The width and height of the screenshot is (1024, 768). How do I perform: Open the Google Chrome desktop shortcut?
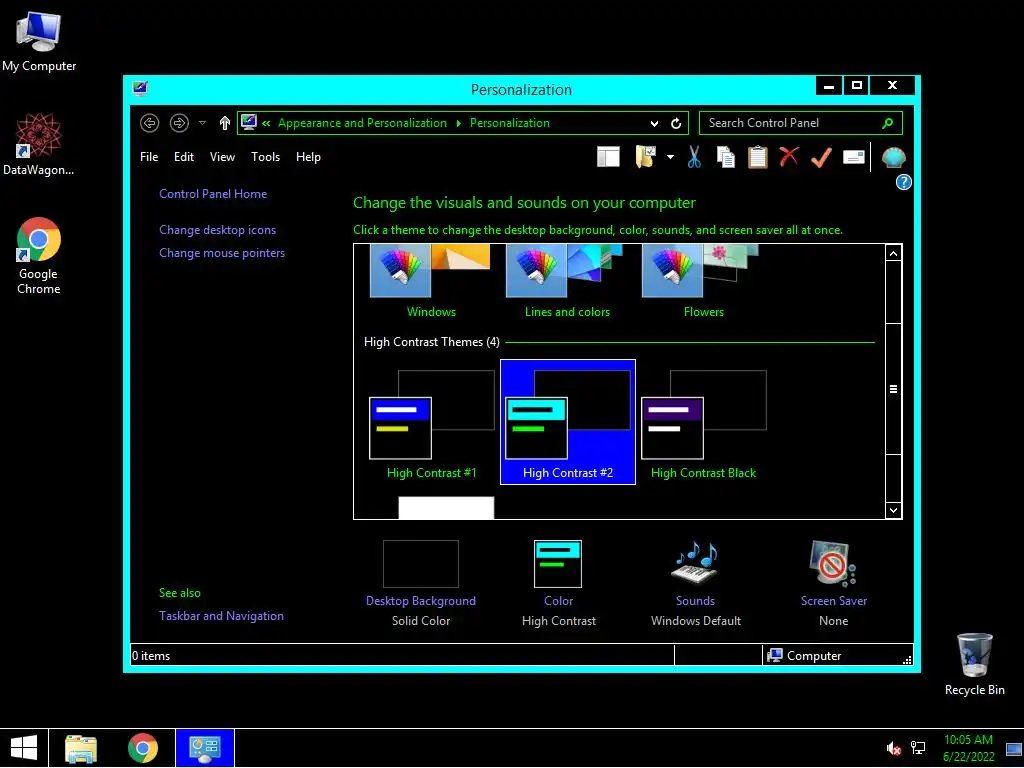tap(39, 255)
